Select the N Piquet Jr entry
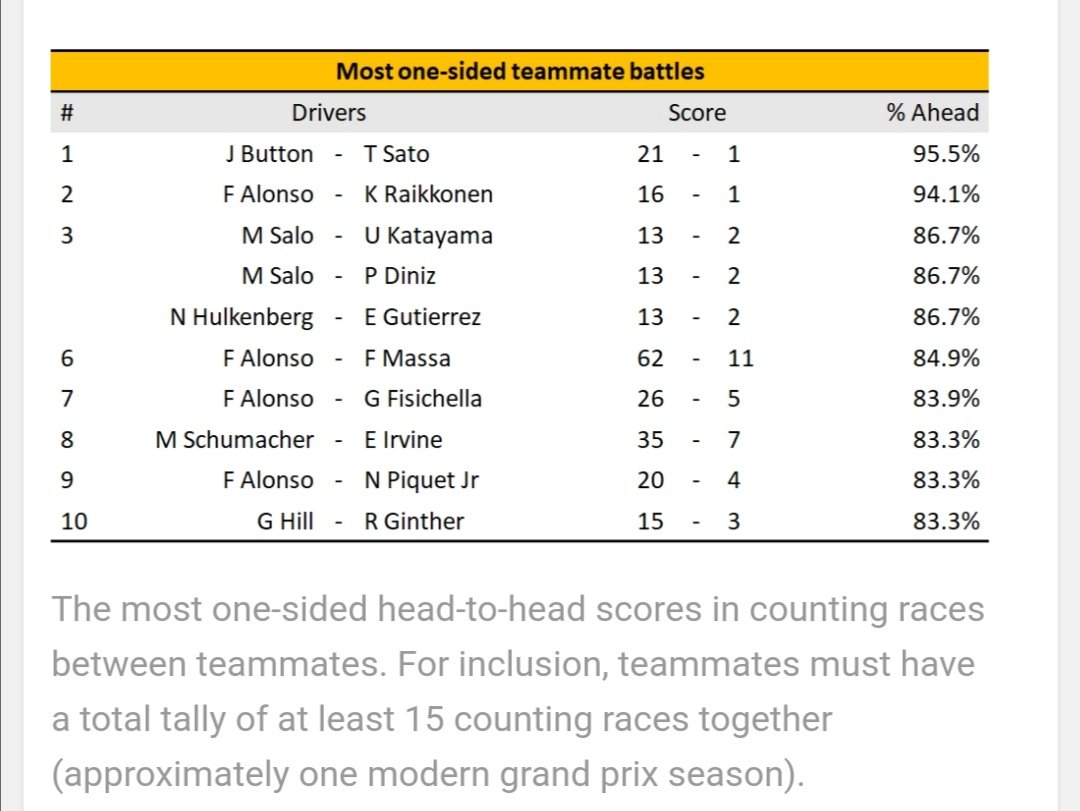Screen dimensions: 1080x811 [421, 480]
